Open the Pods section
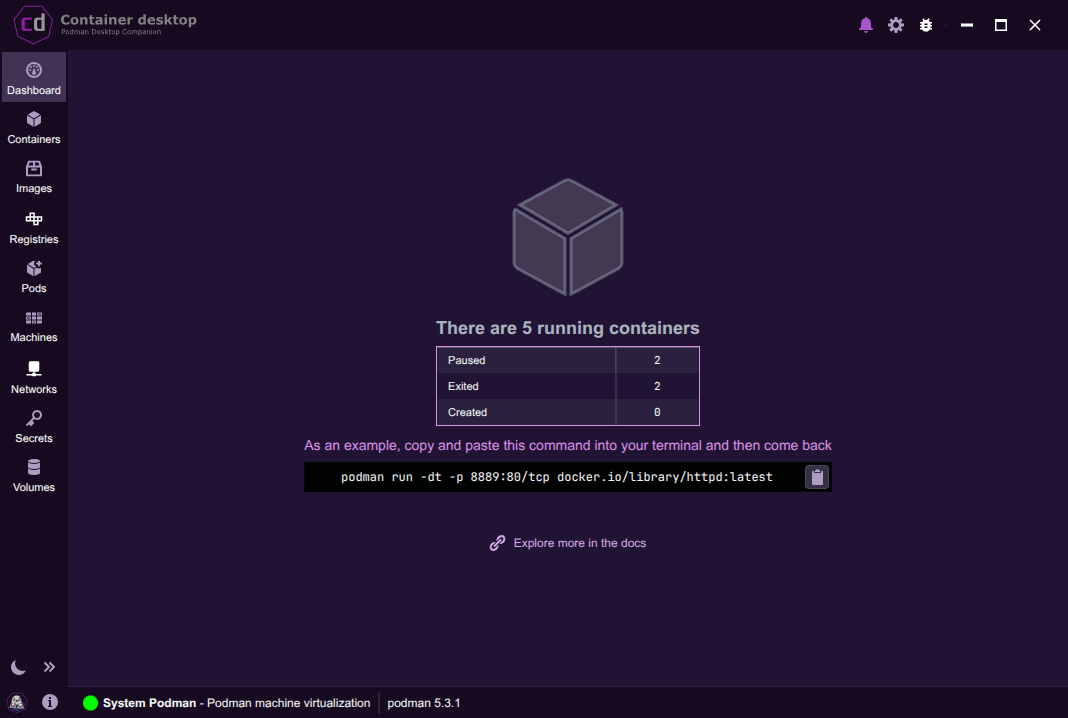Screen dimensions: 1068x718 [x=33, y=277]
